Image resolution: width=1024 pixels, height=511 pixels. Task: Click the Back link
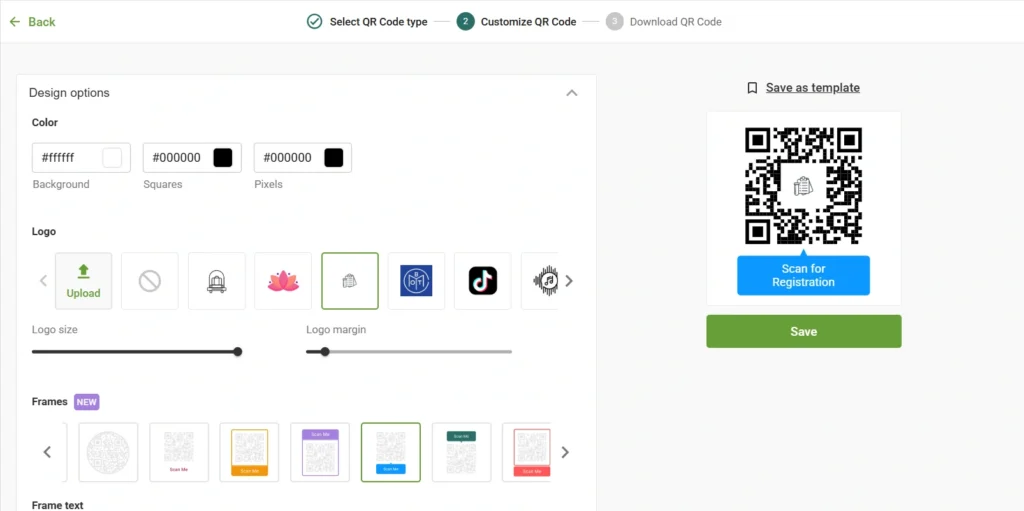(x=42, y=22)
